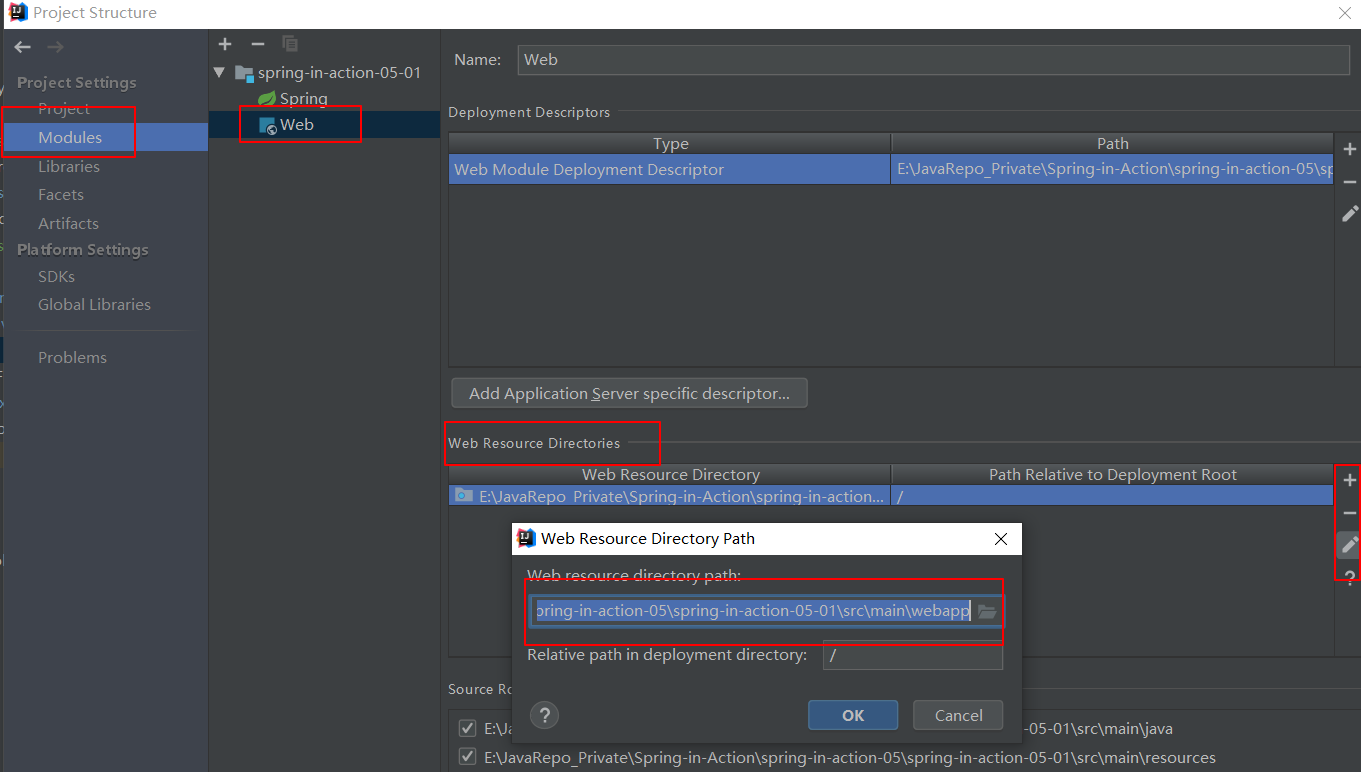Toggle the src\main\resources source root checkbox
The width and height of the screenshot is (1361, 772).
[x=467, y=757]
